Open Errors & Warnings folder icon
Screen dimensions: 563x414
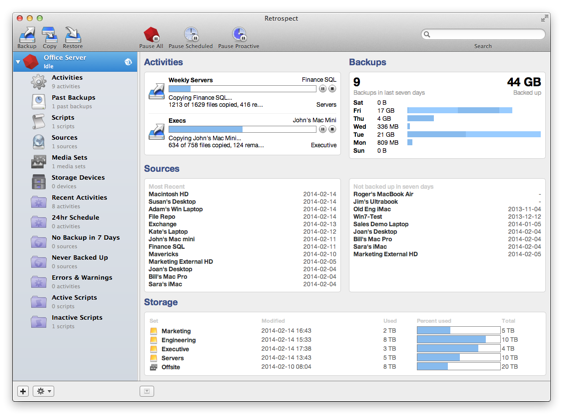click(x=38, y=282)
